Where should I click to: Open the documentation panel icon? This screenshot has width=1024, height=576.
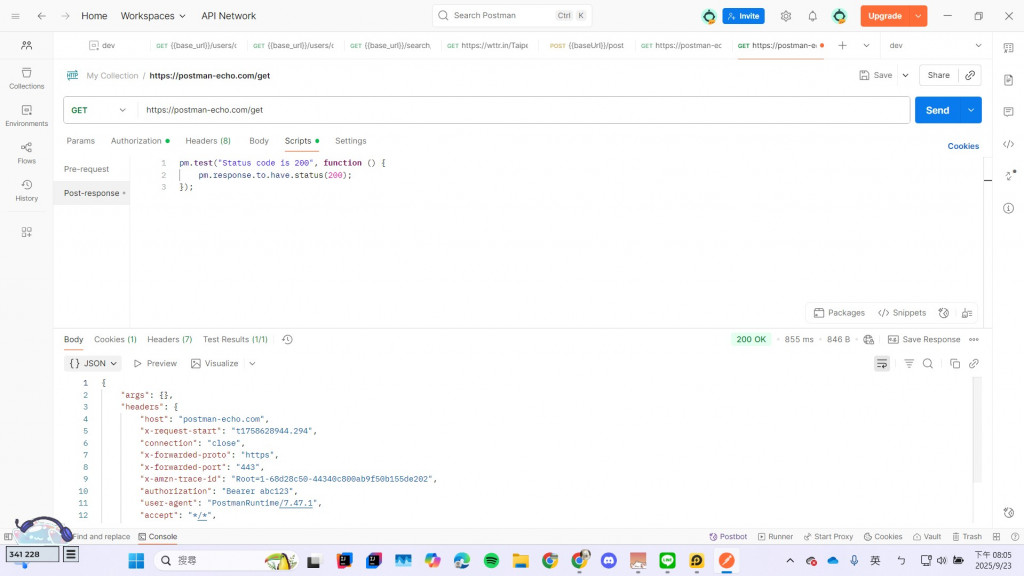point(1008,80)
